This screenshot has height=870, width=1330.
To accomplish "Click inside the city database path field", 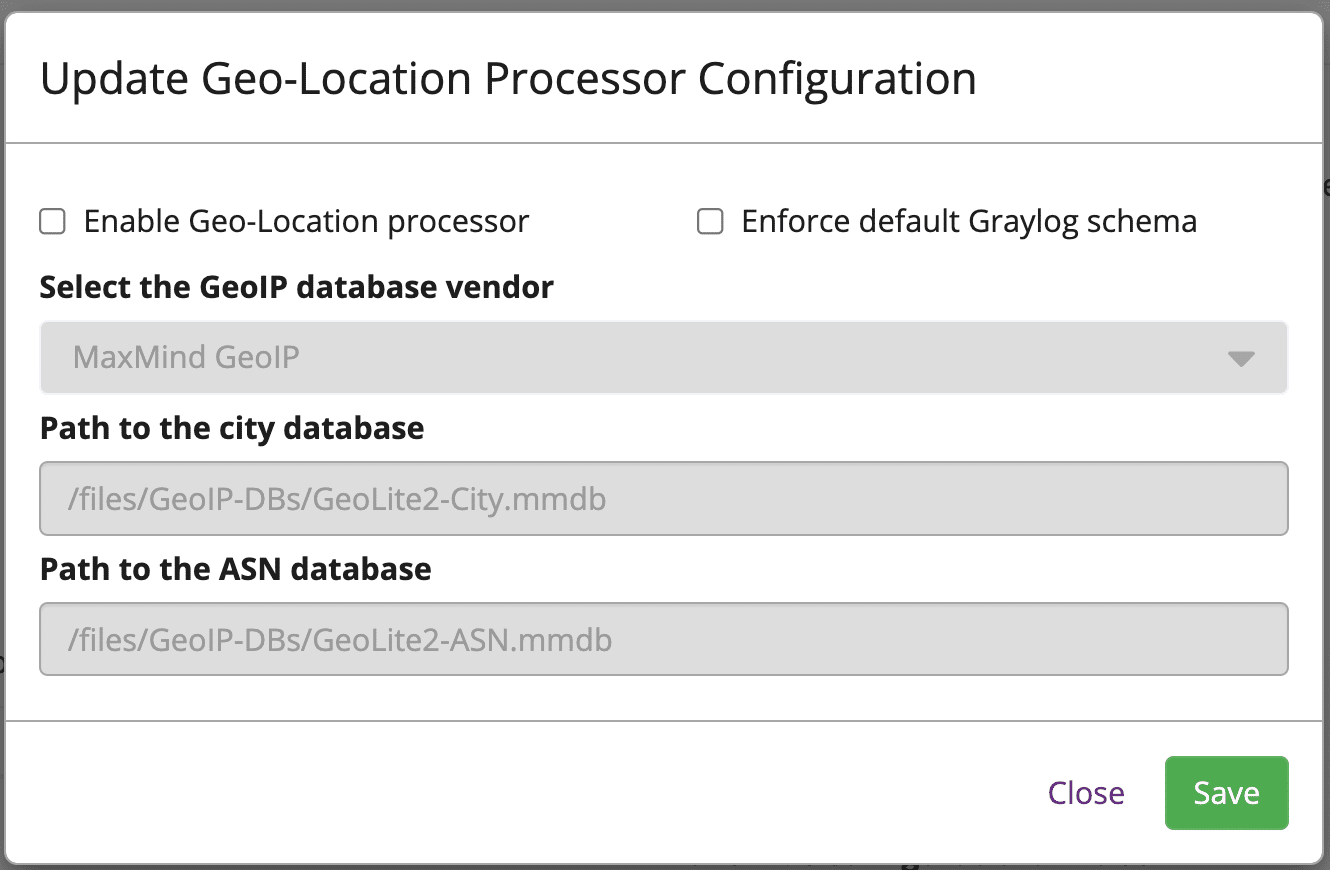I will pyautogui.click(x=663, y=498).
